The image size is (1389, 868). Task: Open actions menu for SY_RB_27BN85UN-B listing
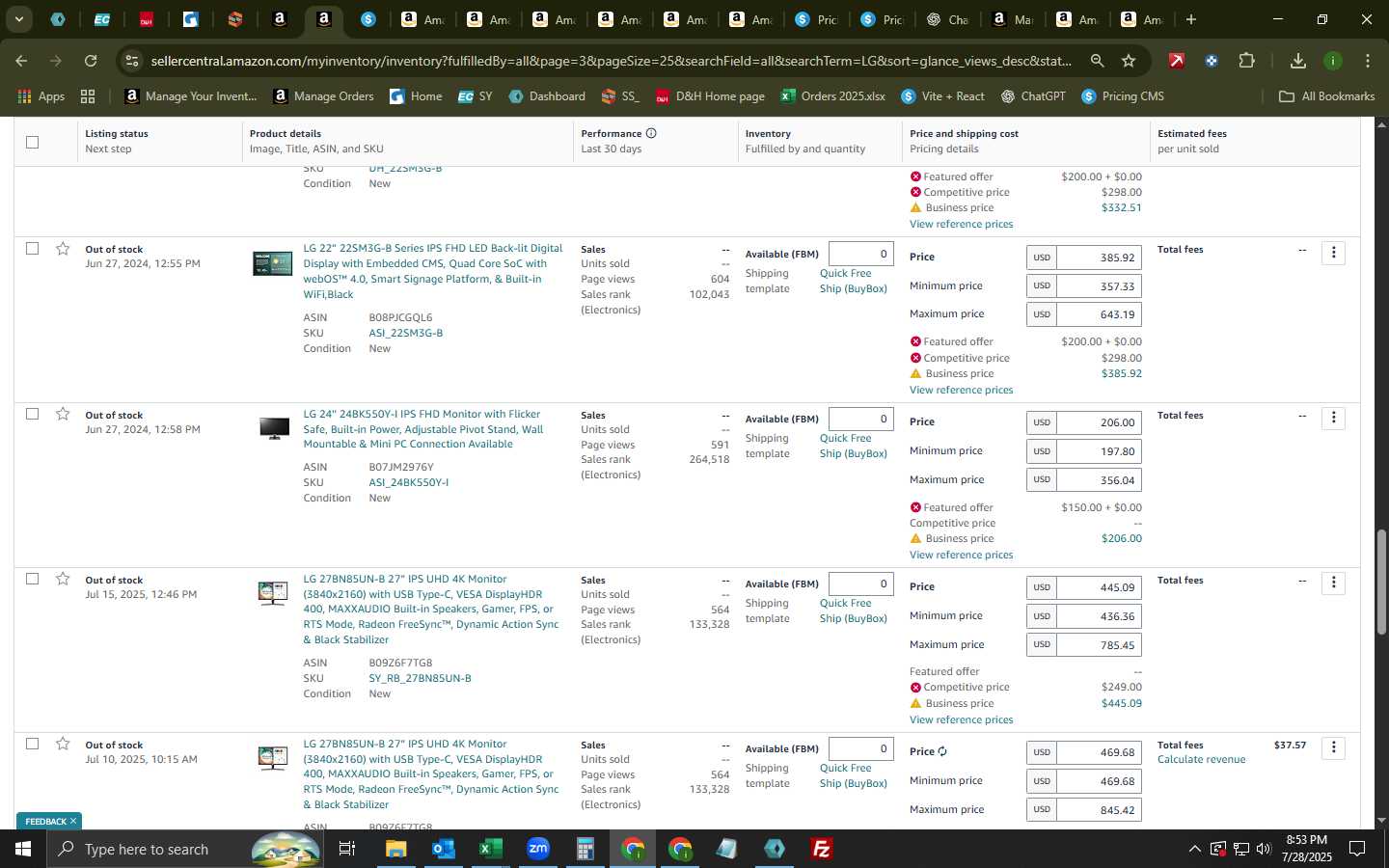point(1333,583)
